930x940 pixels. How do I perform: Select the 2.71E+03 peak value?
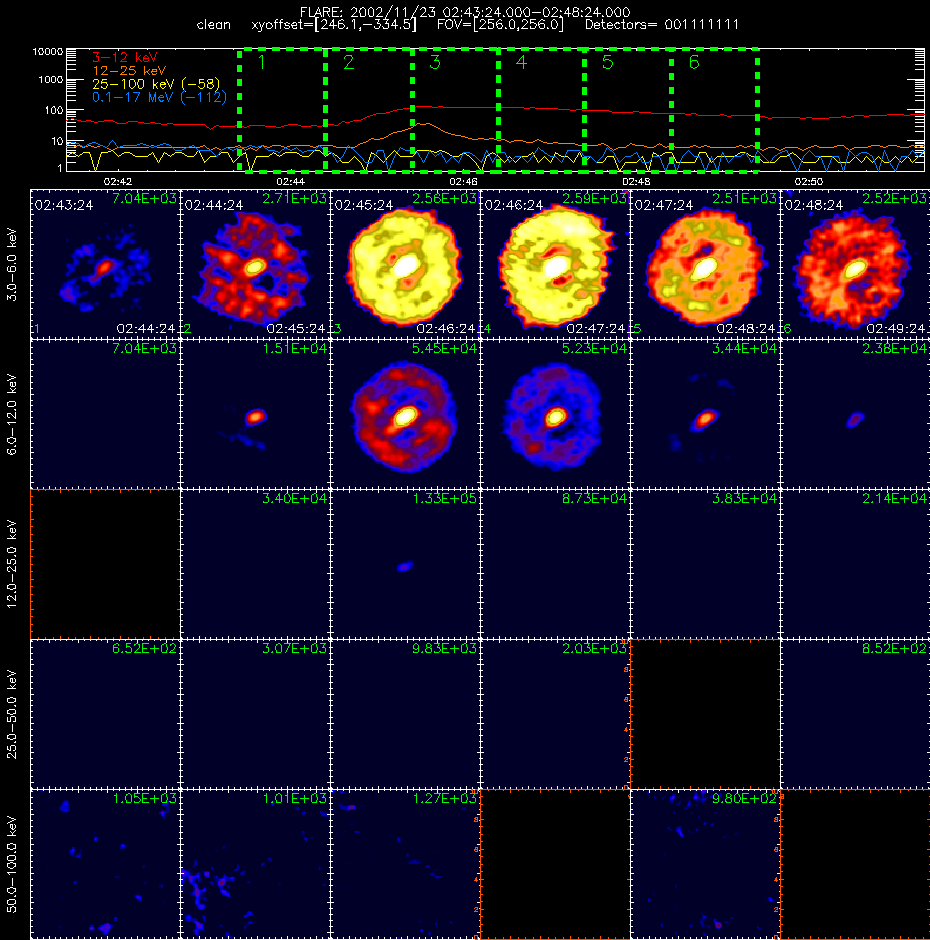[294, 198]
